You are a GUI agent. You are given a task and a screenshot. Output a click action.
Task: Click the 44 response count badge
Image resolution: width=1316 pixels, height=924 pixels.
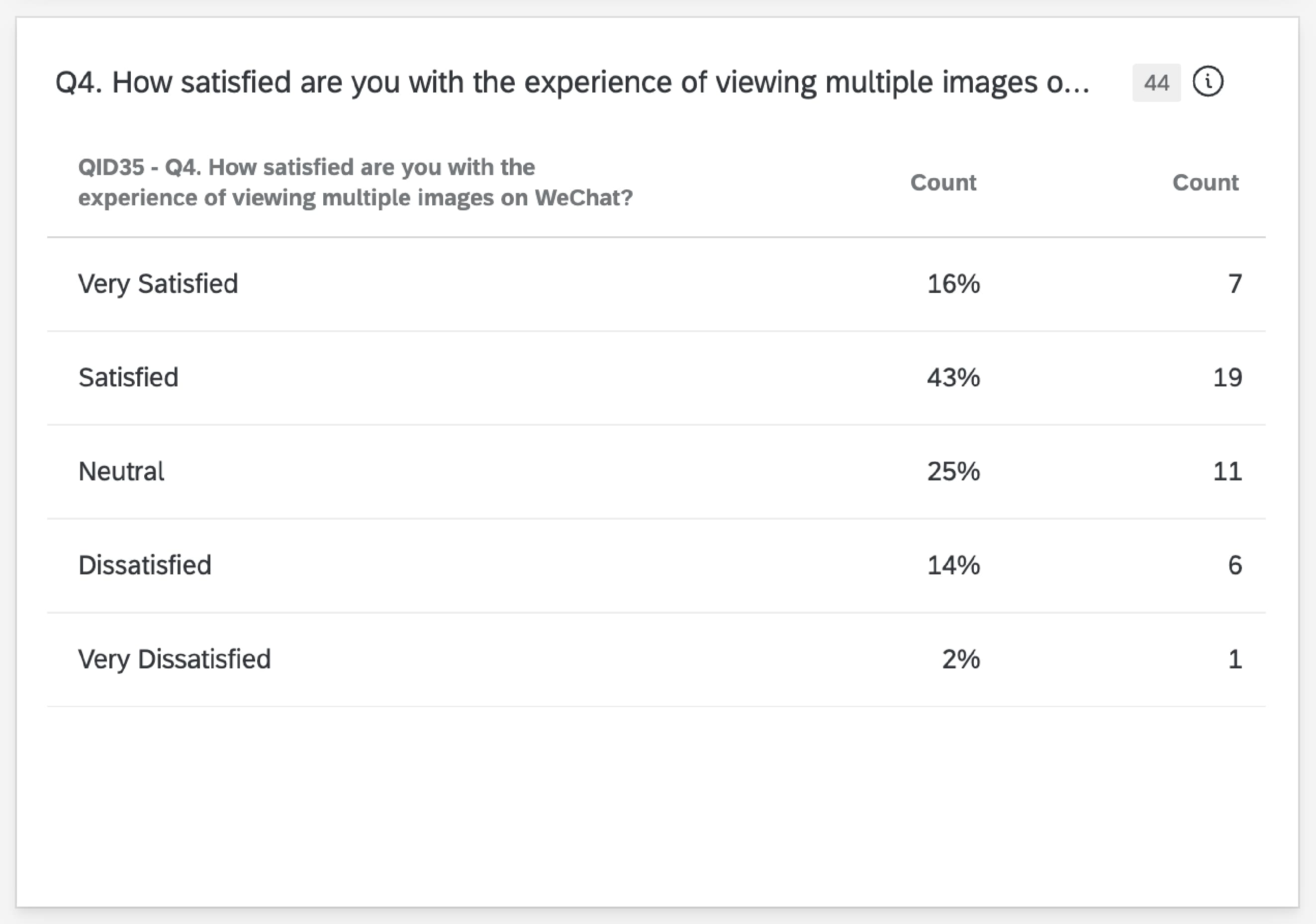[x=1156, y=83]
